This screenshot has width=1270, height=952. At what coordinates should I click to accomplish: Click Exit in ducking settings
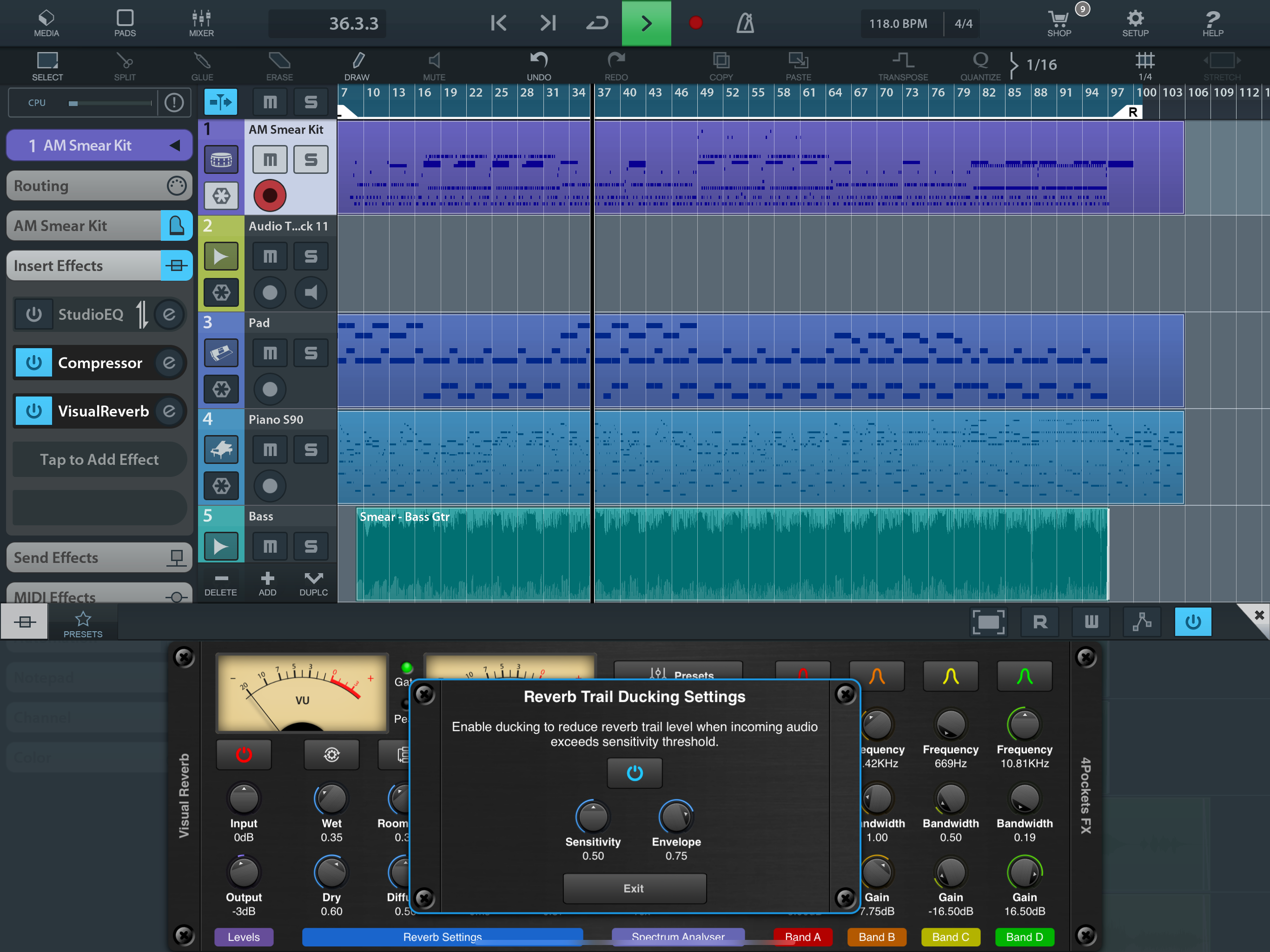click(x=634, y=888)
